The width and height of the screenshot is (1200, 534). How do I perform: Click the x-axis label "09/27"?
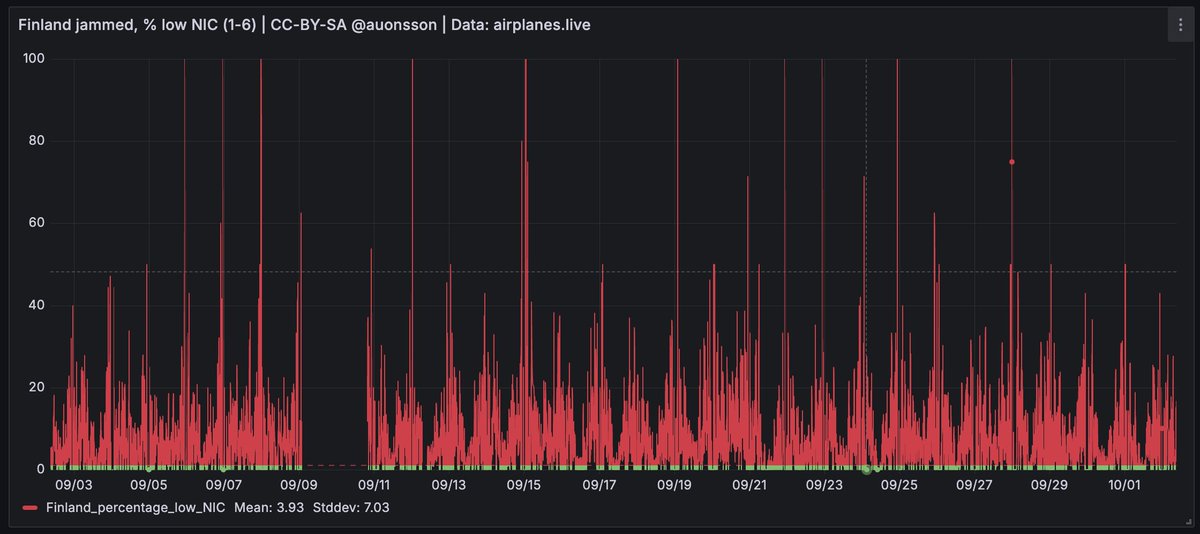(x=974, y=485)
